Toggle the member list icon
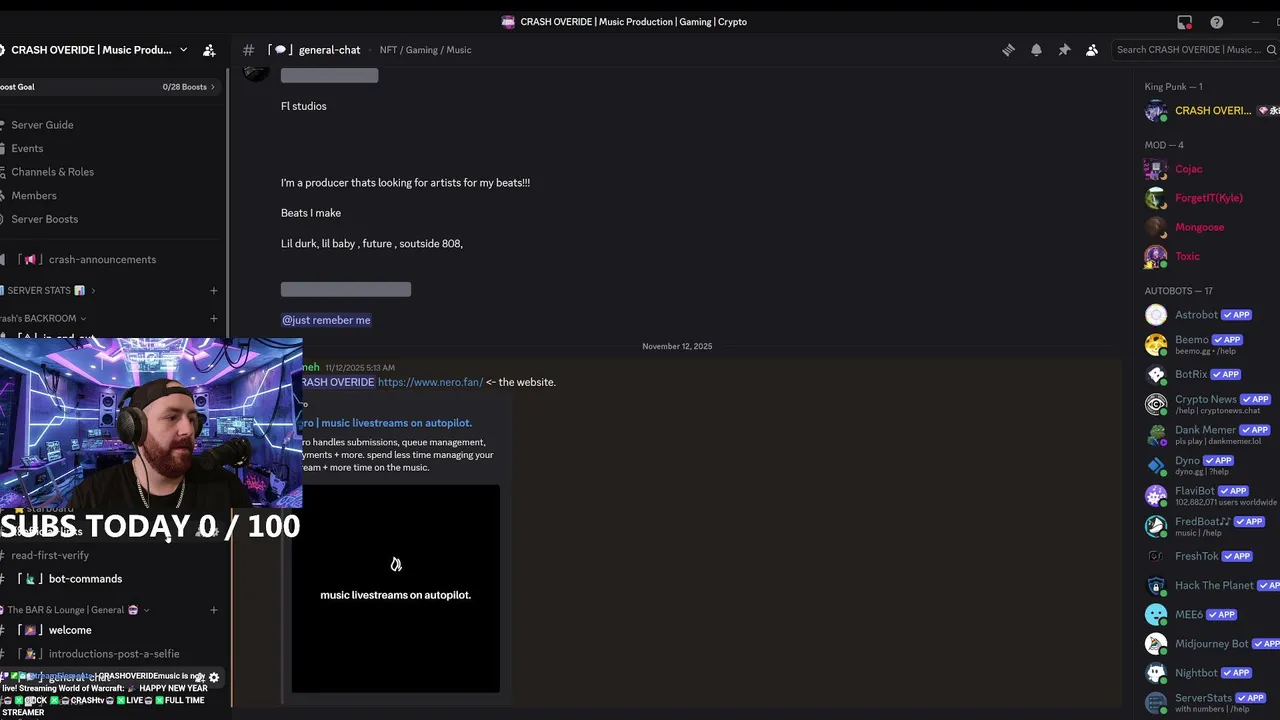The width and height of the screenshot is (1280, 720). coord(1092,50)
